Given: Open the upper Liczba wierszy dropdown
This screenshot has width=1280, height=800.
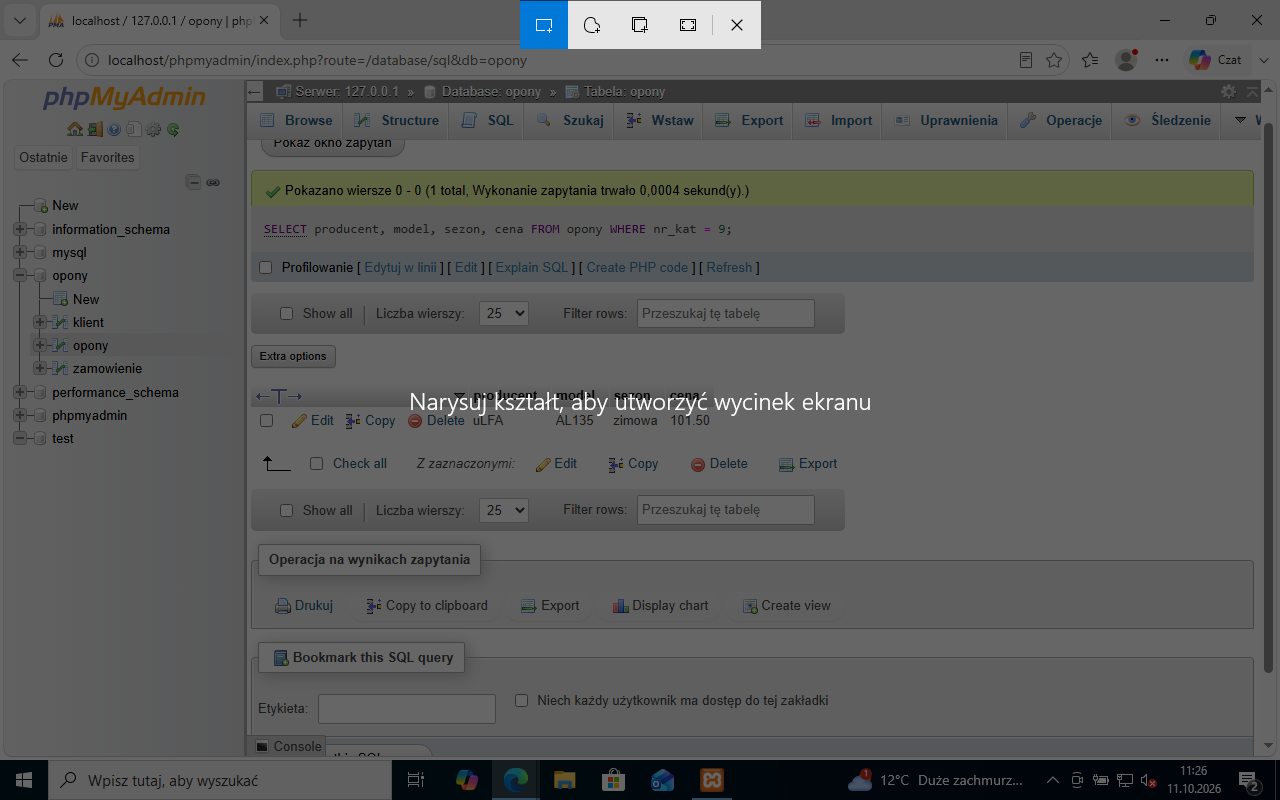Looking at the screenshot, I should pos(504,313).
